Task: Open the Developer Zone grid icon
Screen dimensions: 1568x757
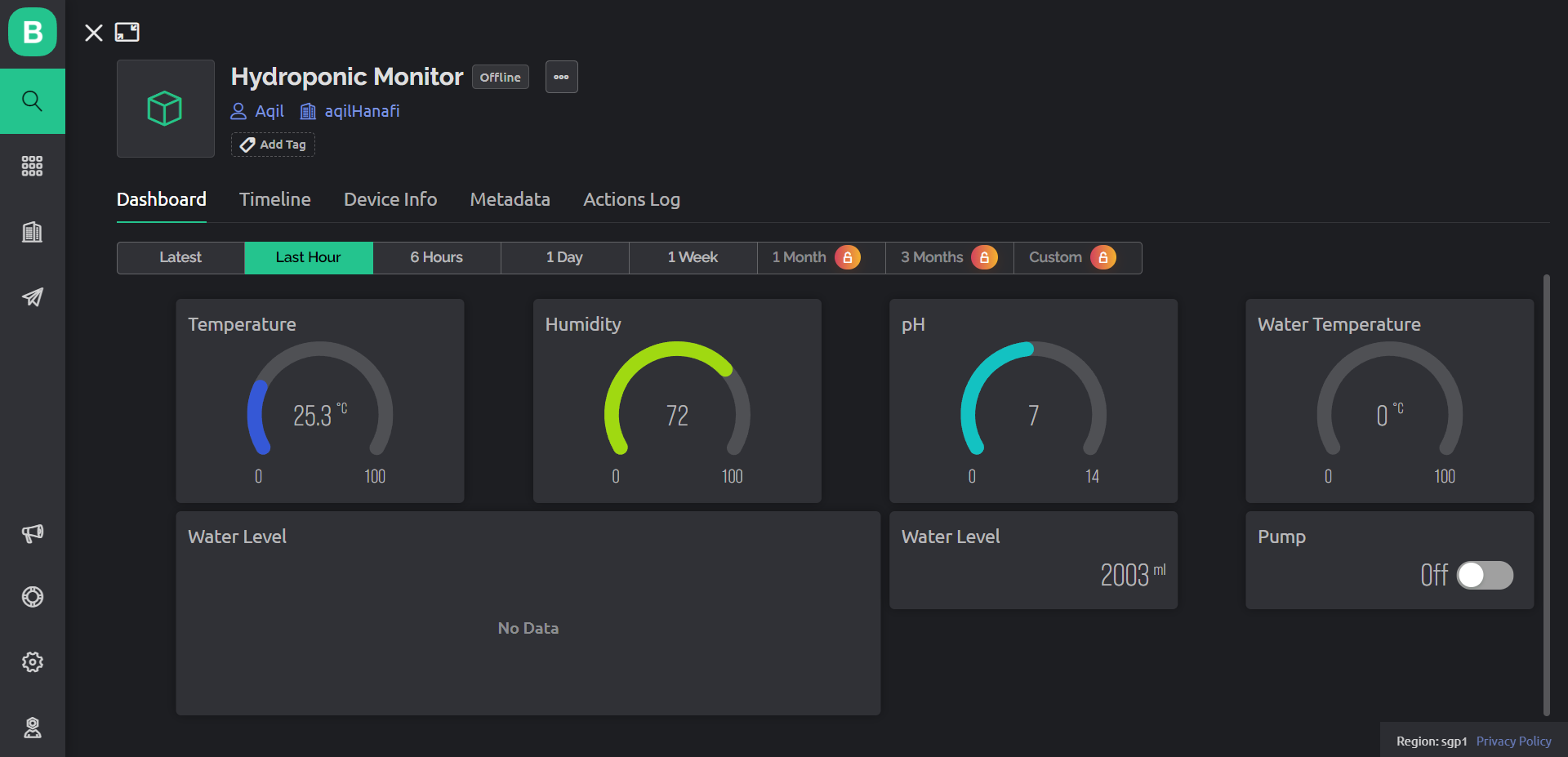Action: click(33, 166)
